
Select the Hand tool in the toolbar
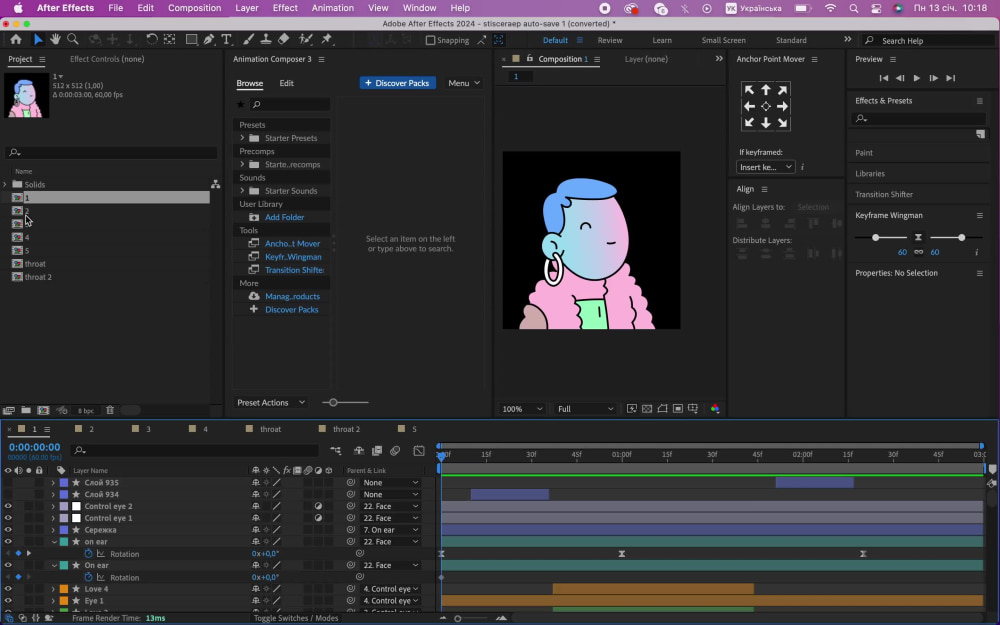[x=55, y=39]
